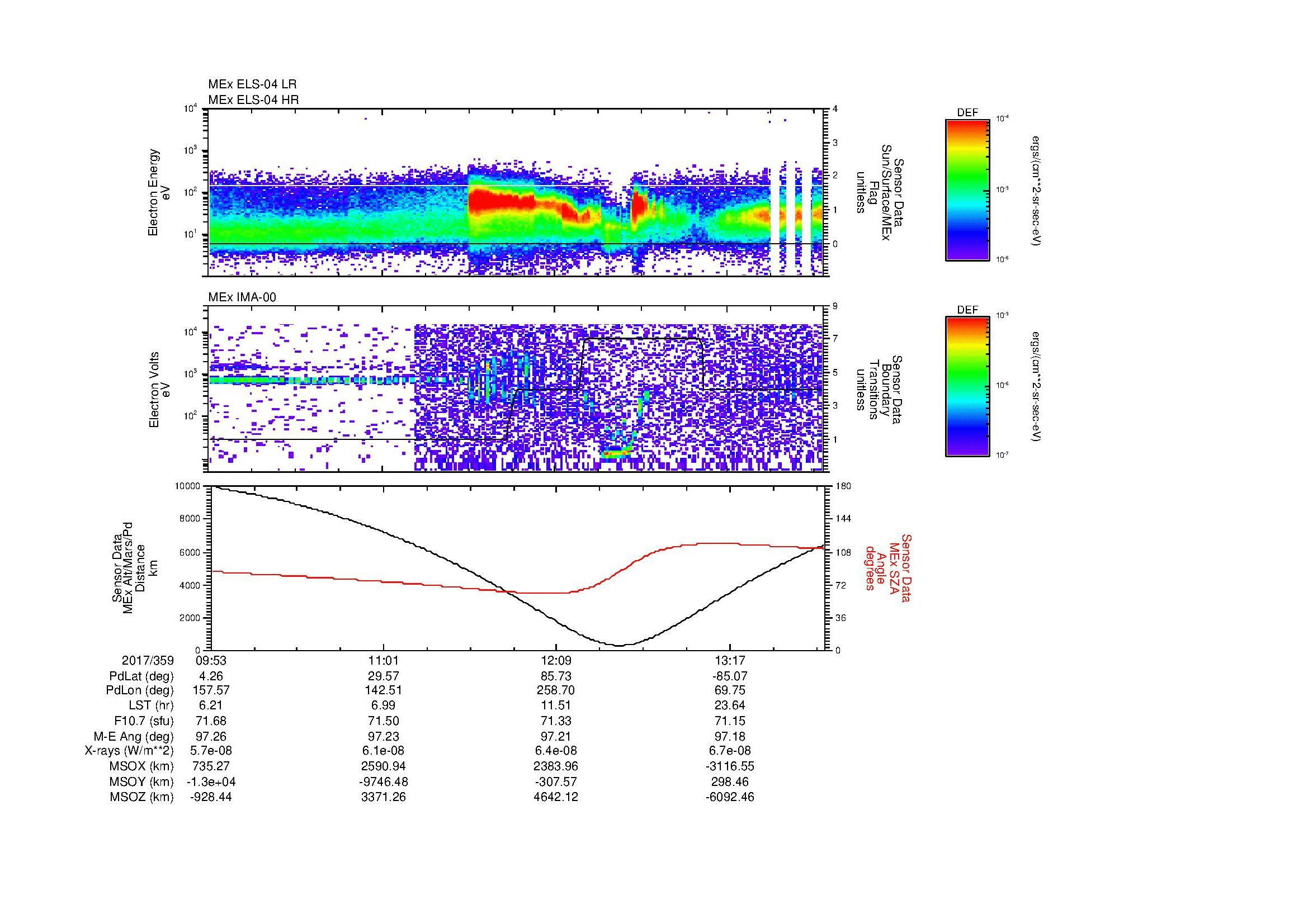Click the F10.7 value 71.68
Screen dimensions: 1308x924
coord(211,721)
